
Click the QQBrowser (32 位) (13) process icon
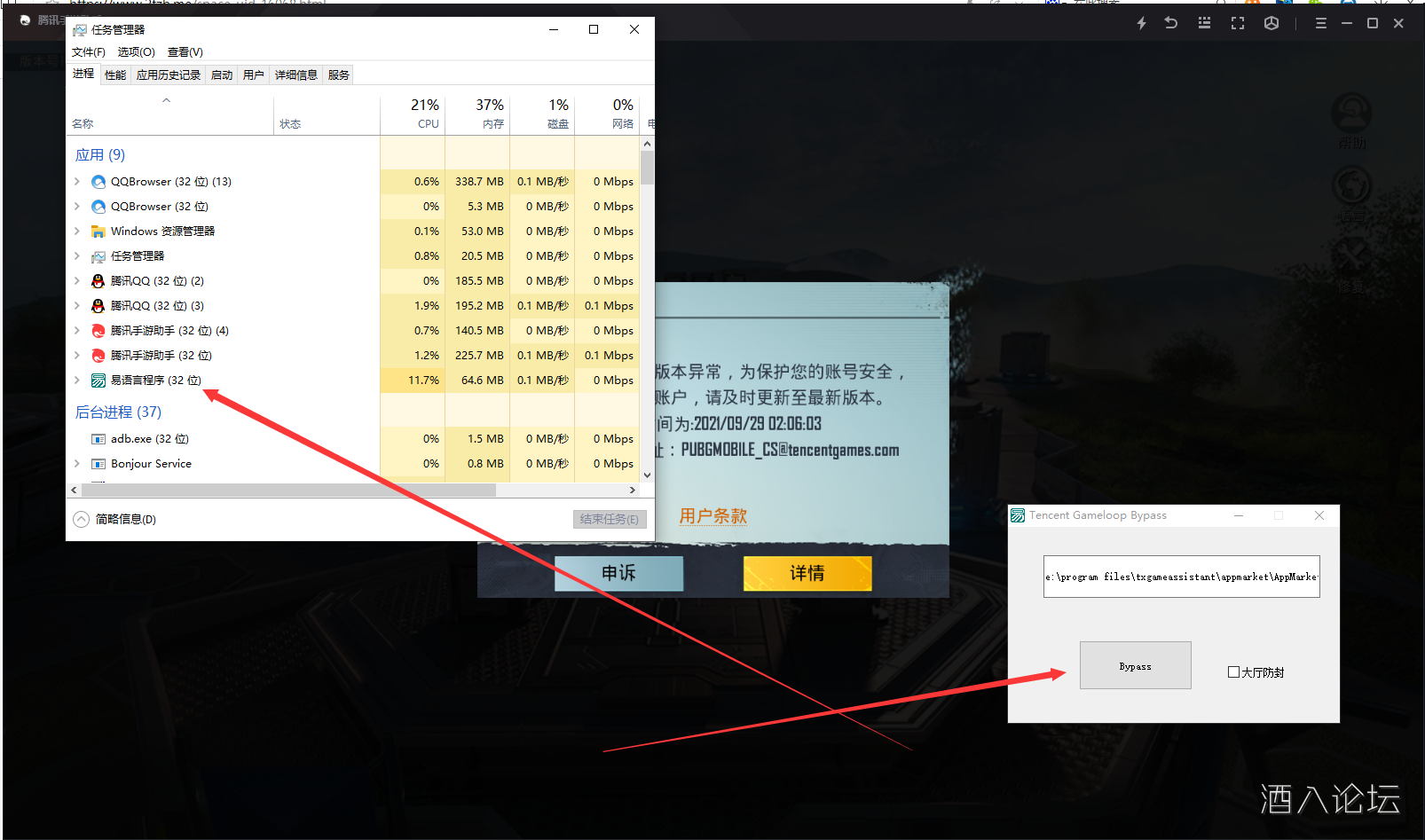pyautogui.click(x=98, y=182)
